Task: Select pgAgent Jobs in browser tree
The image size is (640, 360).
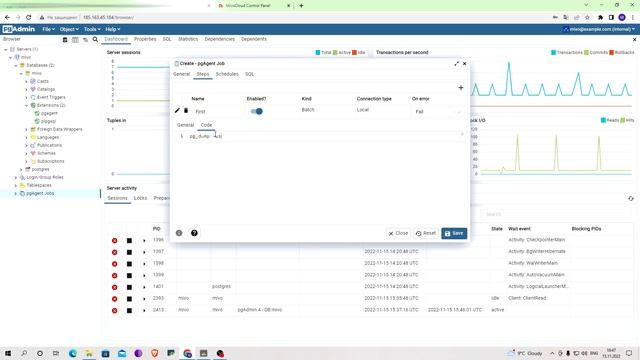Action: (x=40, y=193)
